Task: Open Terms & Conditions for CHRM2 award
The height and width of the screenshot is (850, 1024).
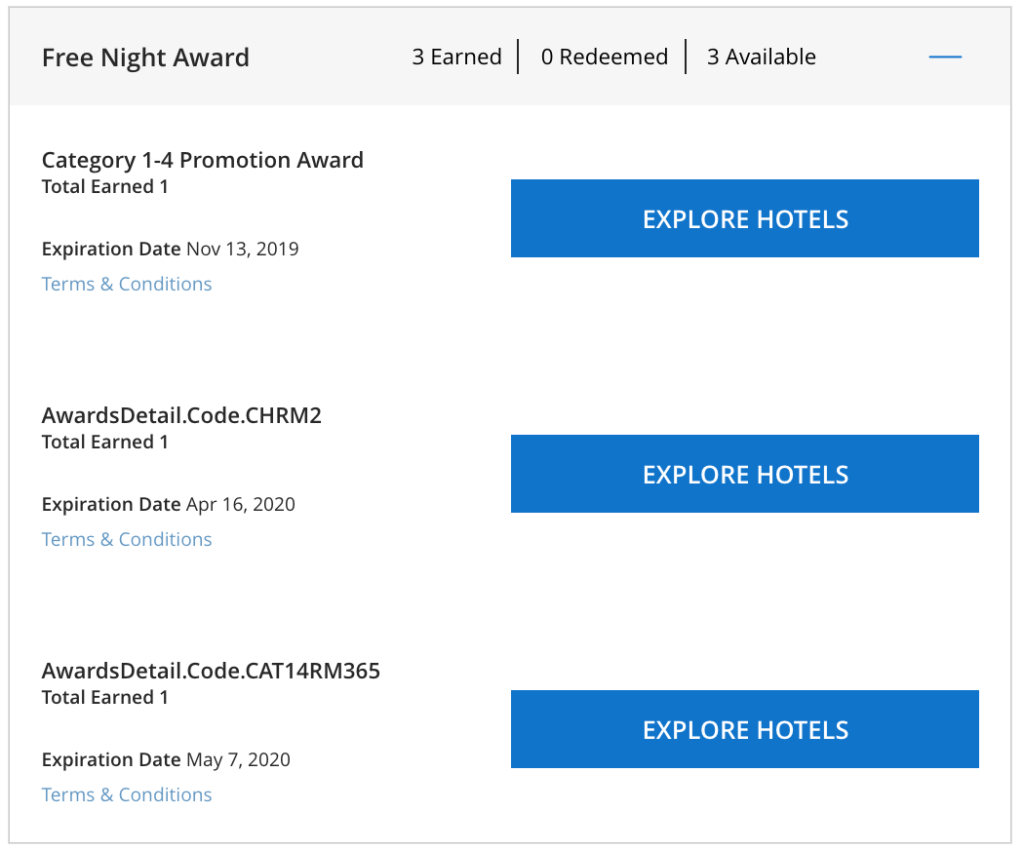Action: pos(126,539)
